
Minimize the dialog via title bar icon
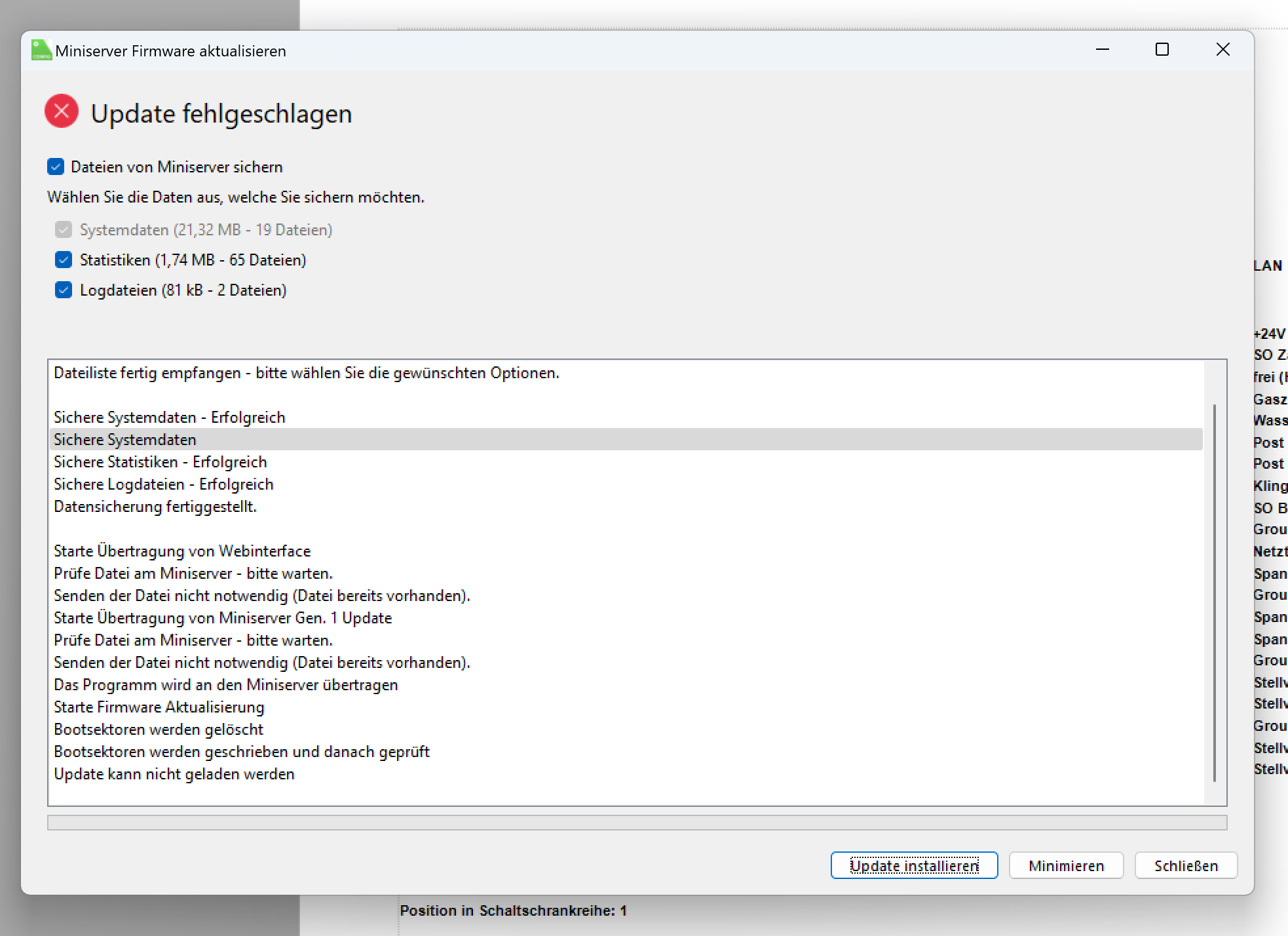tap(1103, 50)
